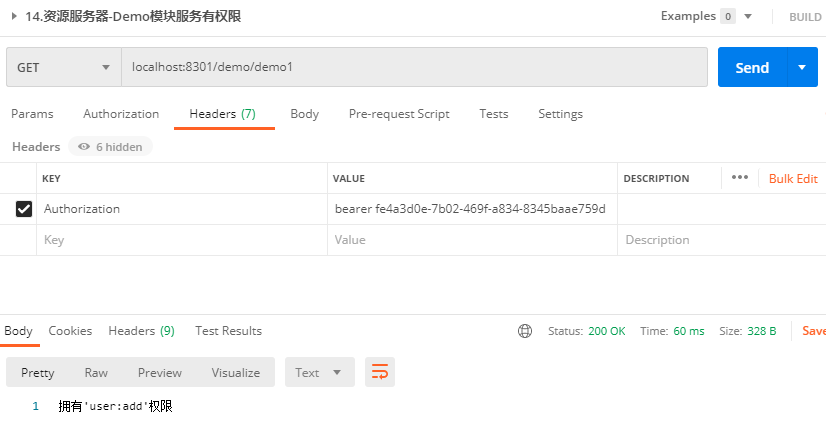
Task: Click the empty Key input field
Action: tap(182, 240)
